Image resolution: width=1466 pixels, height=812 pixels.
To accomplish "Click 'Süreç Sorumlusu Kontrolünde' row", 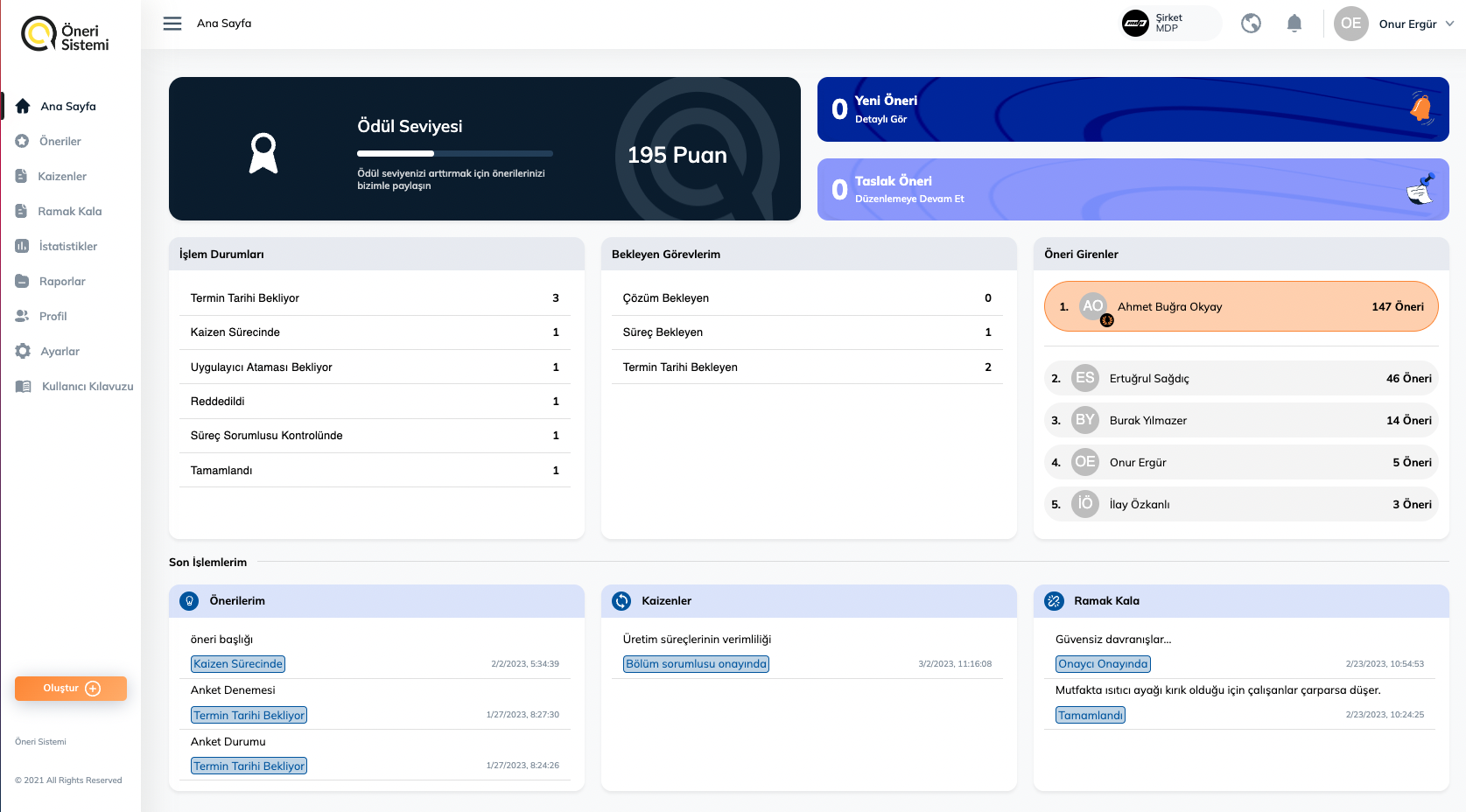I will coord(375,436).
